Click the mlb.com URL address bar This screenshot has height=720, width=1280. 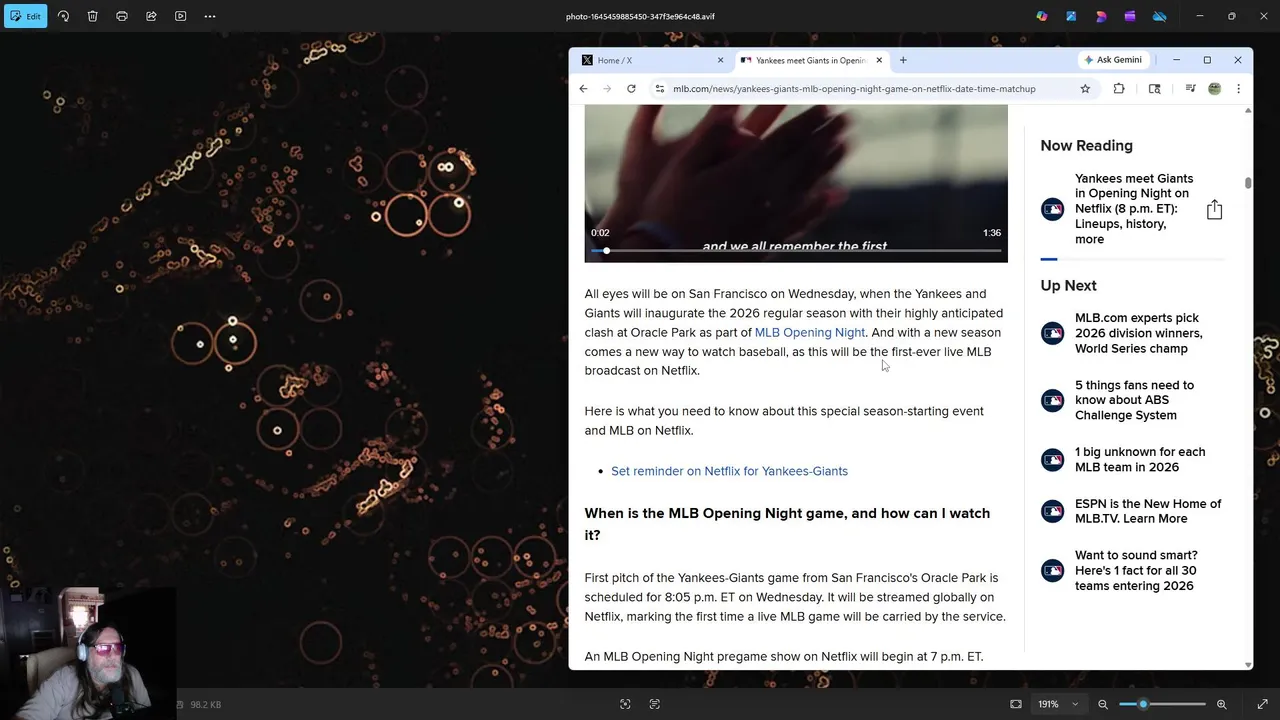point(854,89)
